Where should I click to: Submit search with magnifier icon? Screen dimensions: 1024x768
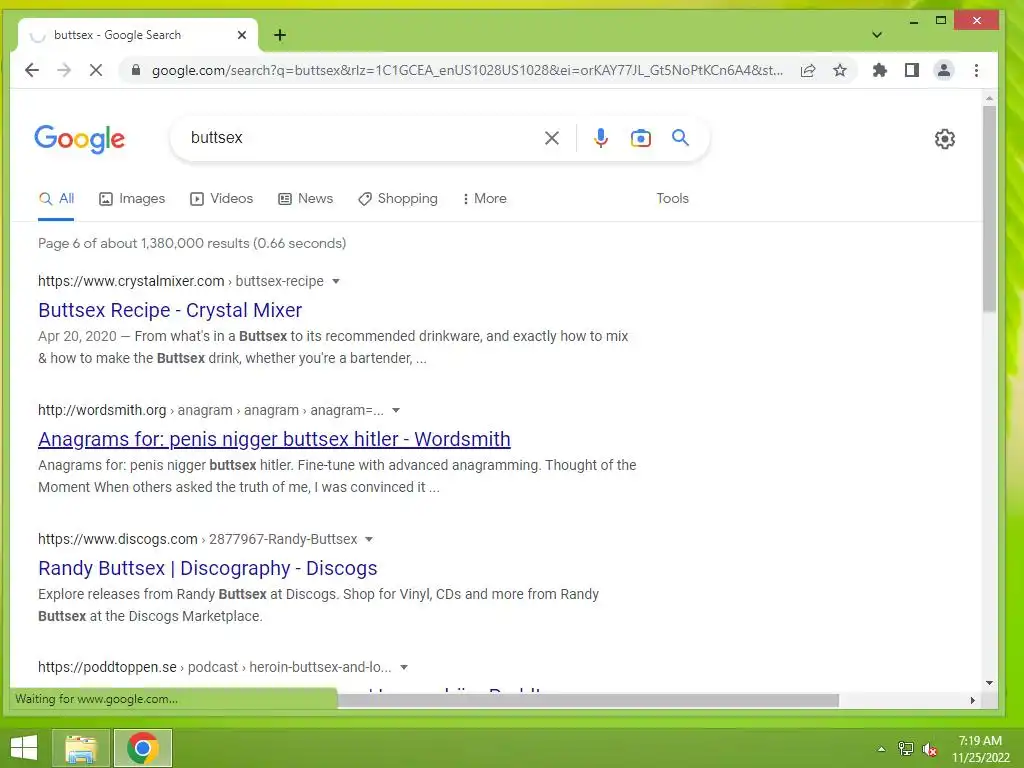[680, 138]
